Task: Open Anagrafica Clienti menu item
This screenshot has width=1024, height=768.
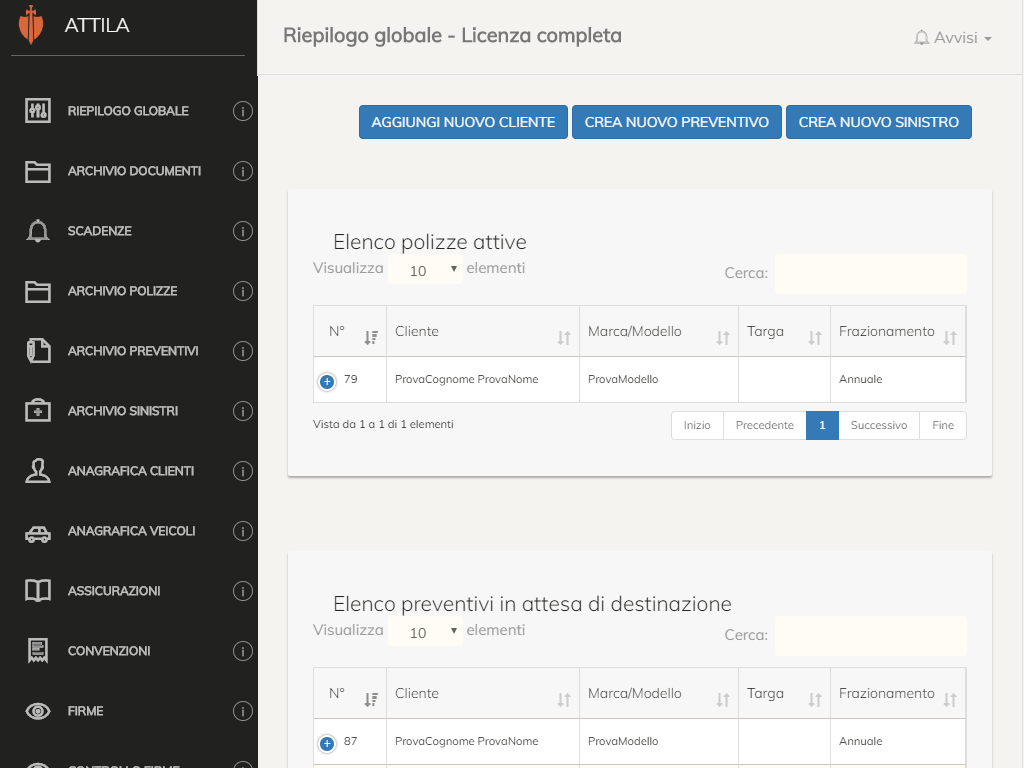Action: pyautogui.click(x=131, y=471)
